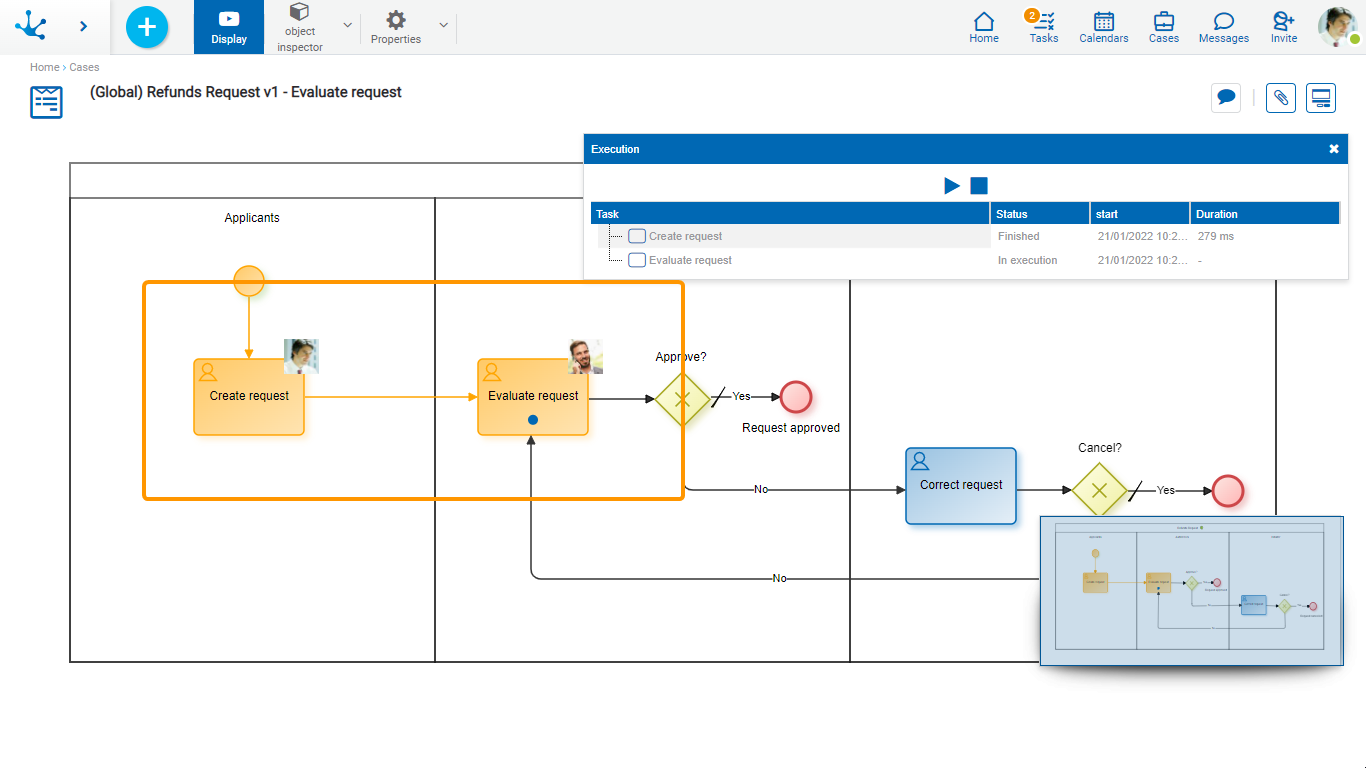The width and height of the screenshot is (1366, 768).
Task: Click the Invite user icon
Action: (x=1283, y=27)
